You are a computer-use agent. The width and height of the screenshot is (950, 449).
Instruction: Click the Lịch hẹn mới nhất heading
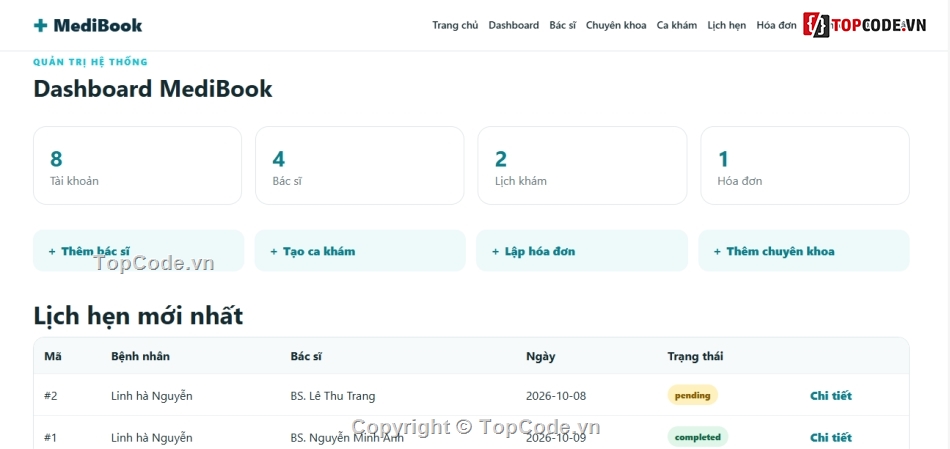click(138, 316)
